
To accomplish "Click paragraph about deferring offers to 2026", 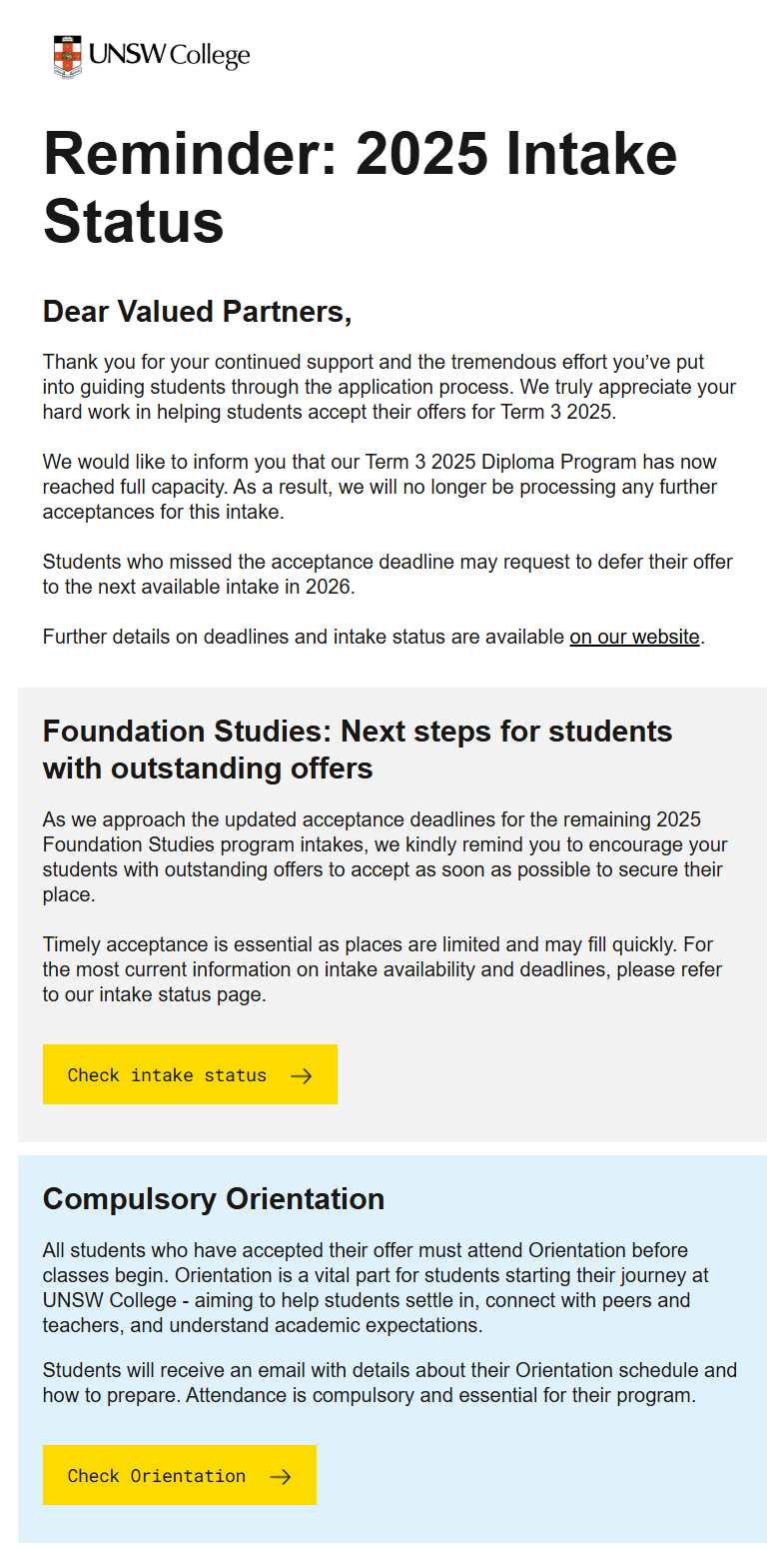I will coord(388,575).
